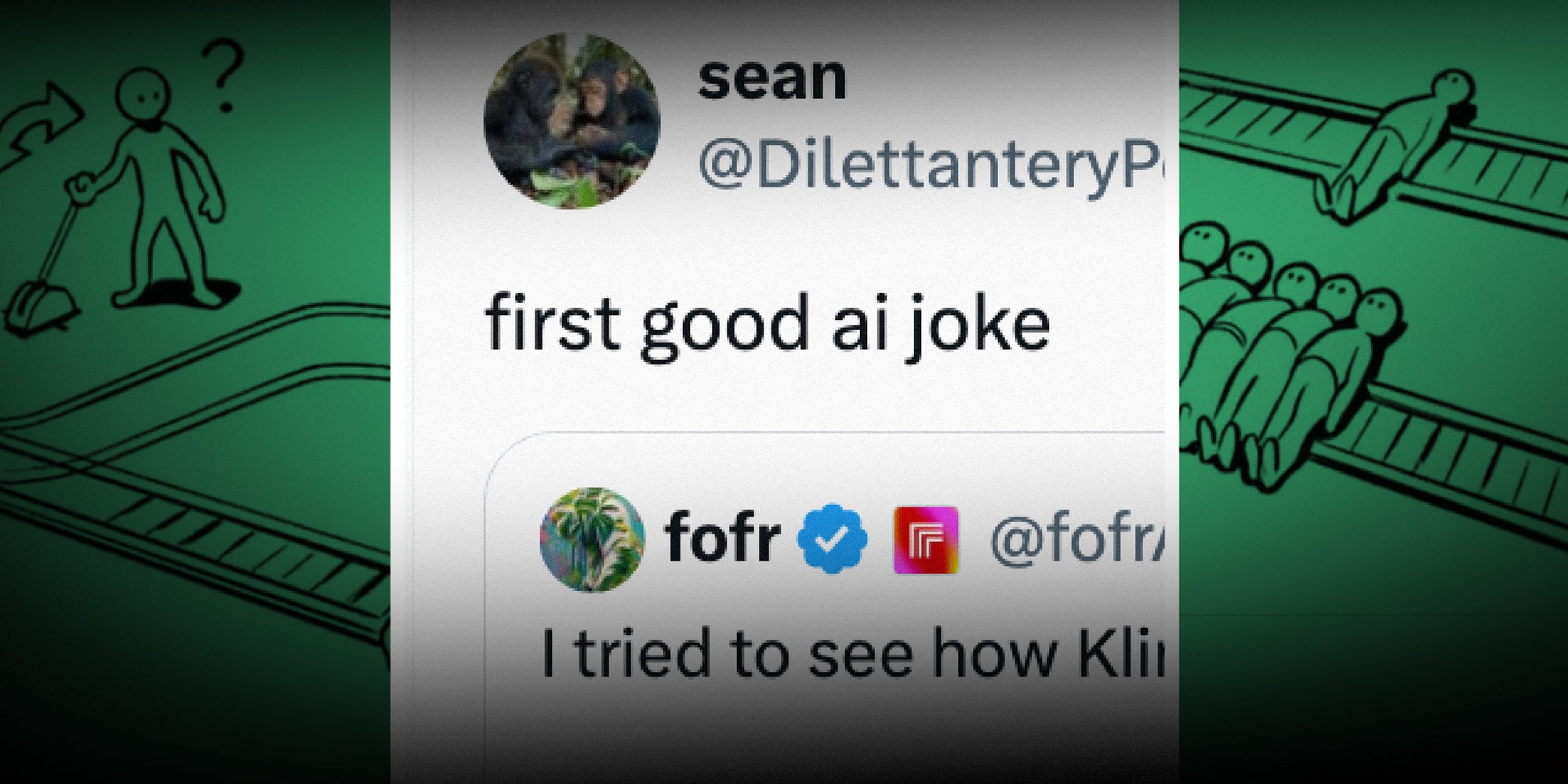Image resolution: width=1568 pixels, height=784 pixels.
Task: Toggle follow state on sean's profile
Action: [772, 78]
